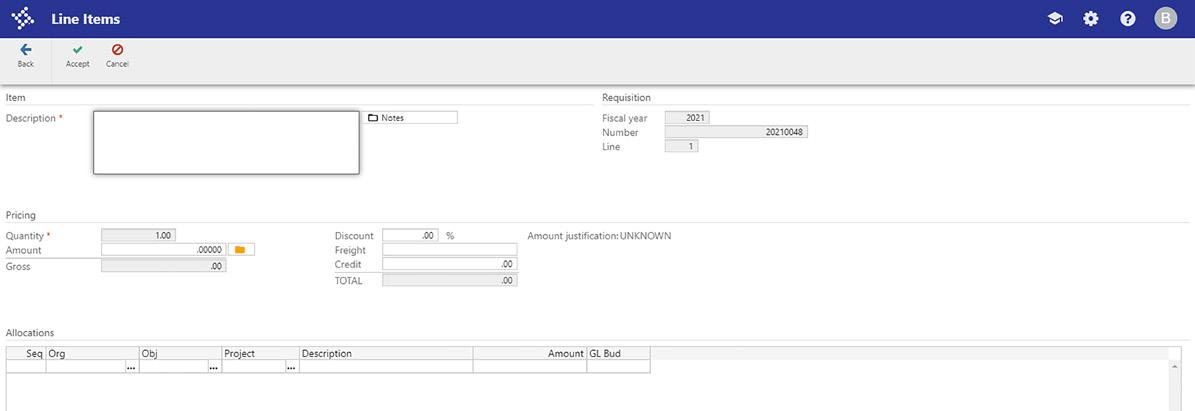The image size is (1195, 411).
Task: Open the Project lookup ellipsis button
Action: click(291, 367)
